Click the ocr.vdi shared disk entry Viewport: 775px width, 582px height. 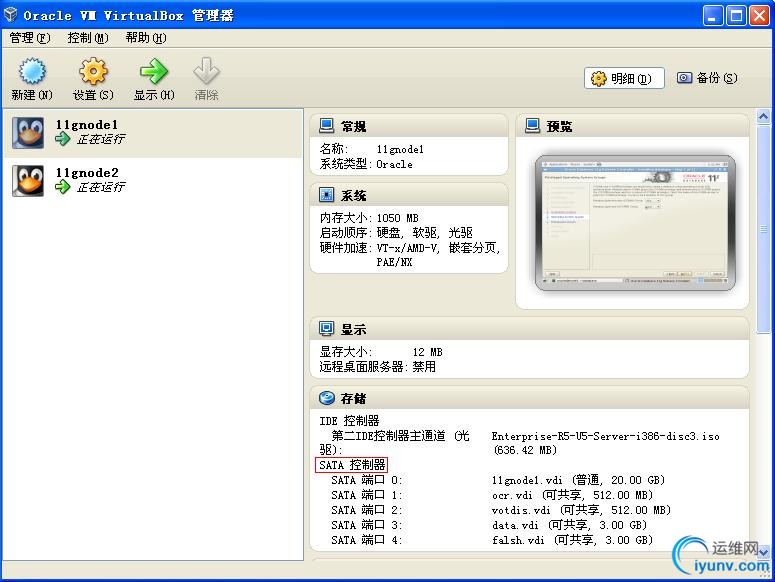coord(572,495)
